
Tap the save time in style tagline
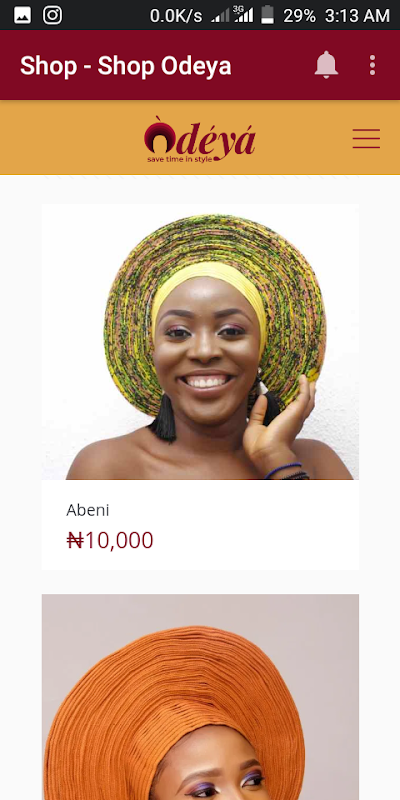click(182, 159)
